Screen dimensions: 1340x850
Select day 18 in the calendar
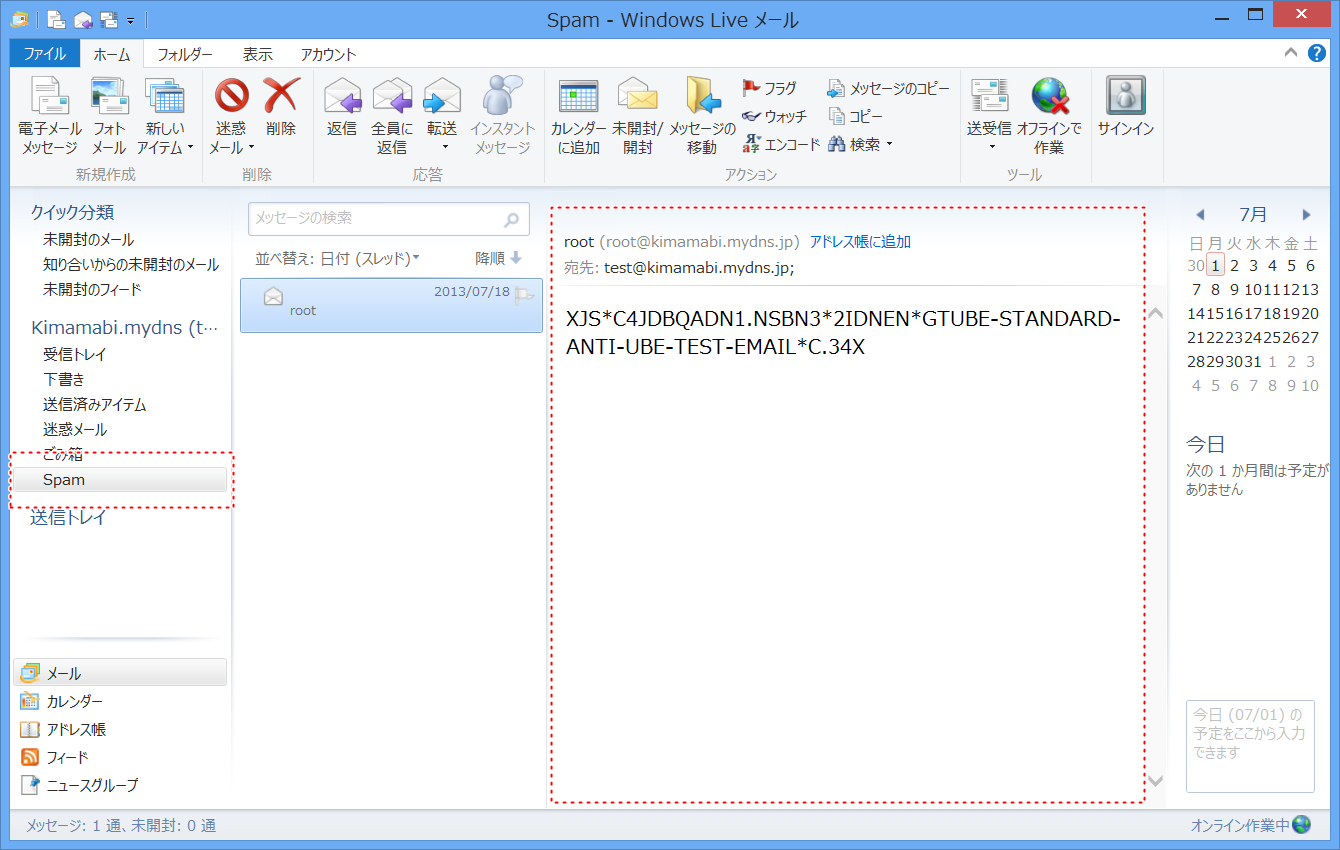[1272, 313]
